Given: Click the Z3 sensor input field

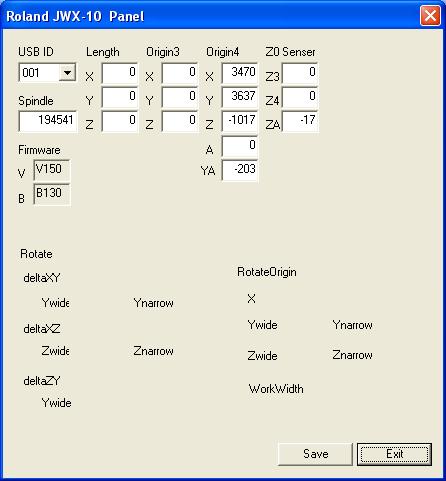Looking at the screenshot, I should click(300, 73).
